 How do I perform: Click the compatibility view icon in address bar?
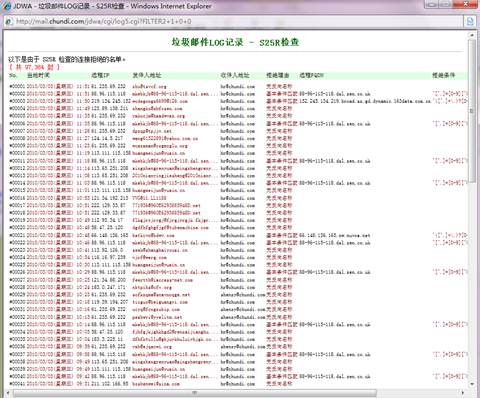(470, 22)
